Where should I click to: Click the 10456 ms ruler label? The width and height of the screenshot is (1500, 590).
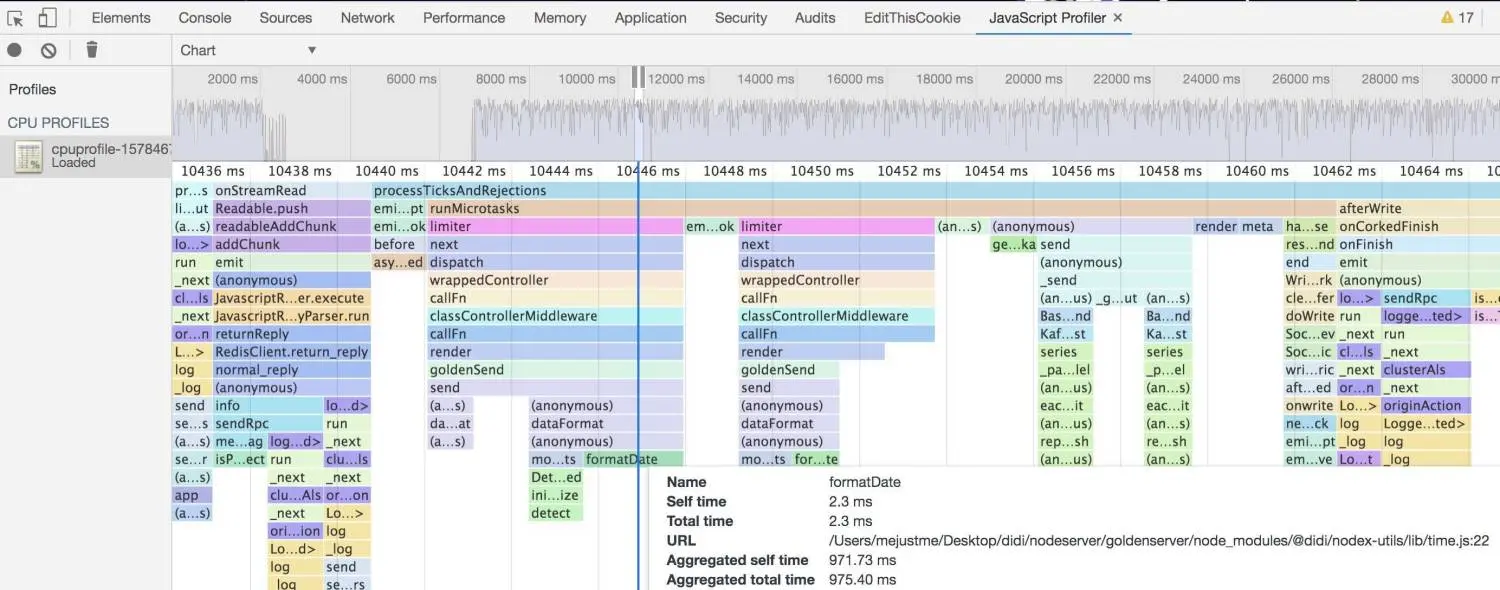pos(1083,171)
